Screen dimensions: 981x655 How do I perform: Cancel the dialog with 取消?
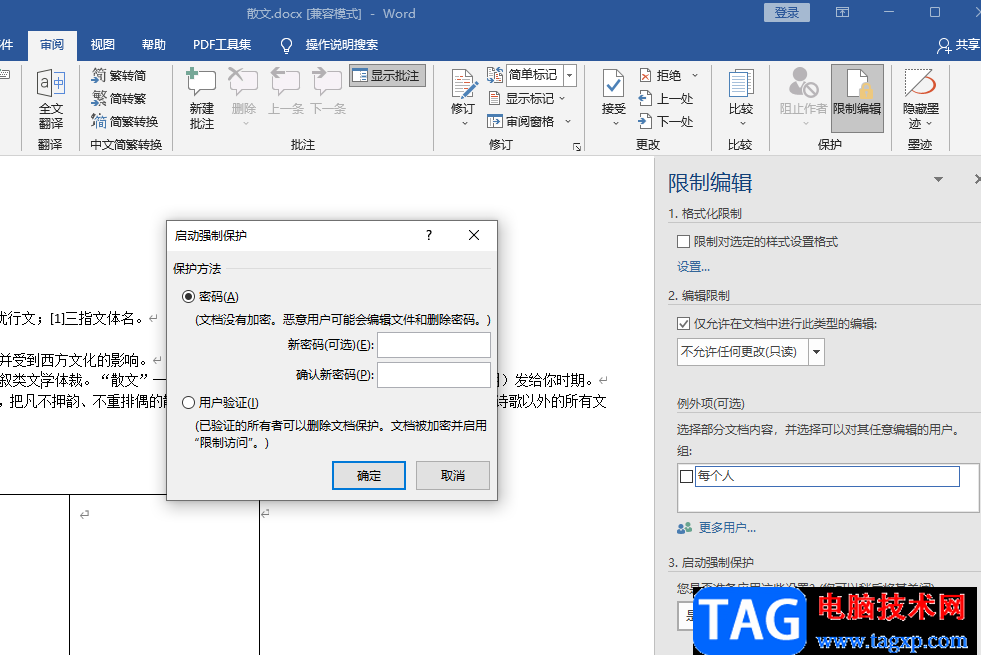pyautogui.click(x=452, y=475)
